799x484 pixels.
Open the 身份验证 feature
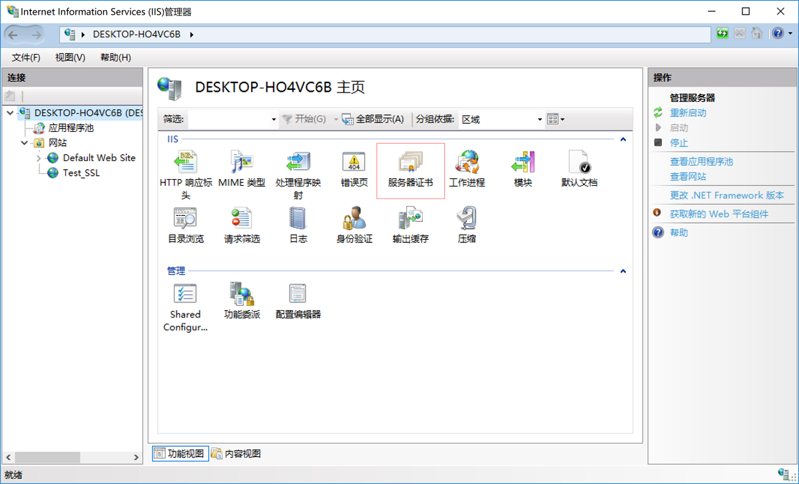pos(354,225)
